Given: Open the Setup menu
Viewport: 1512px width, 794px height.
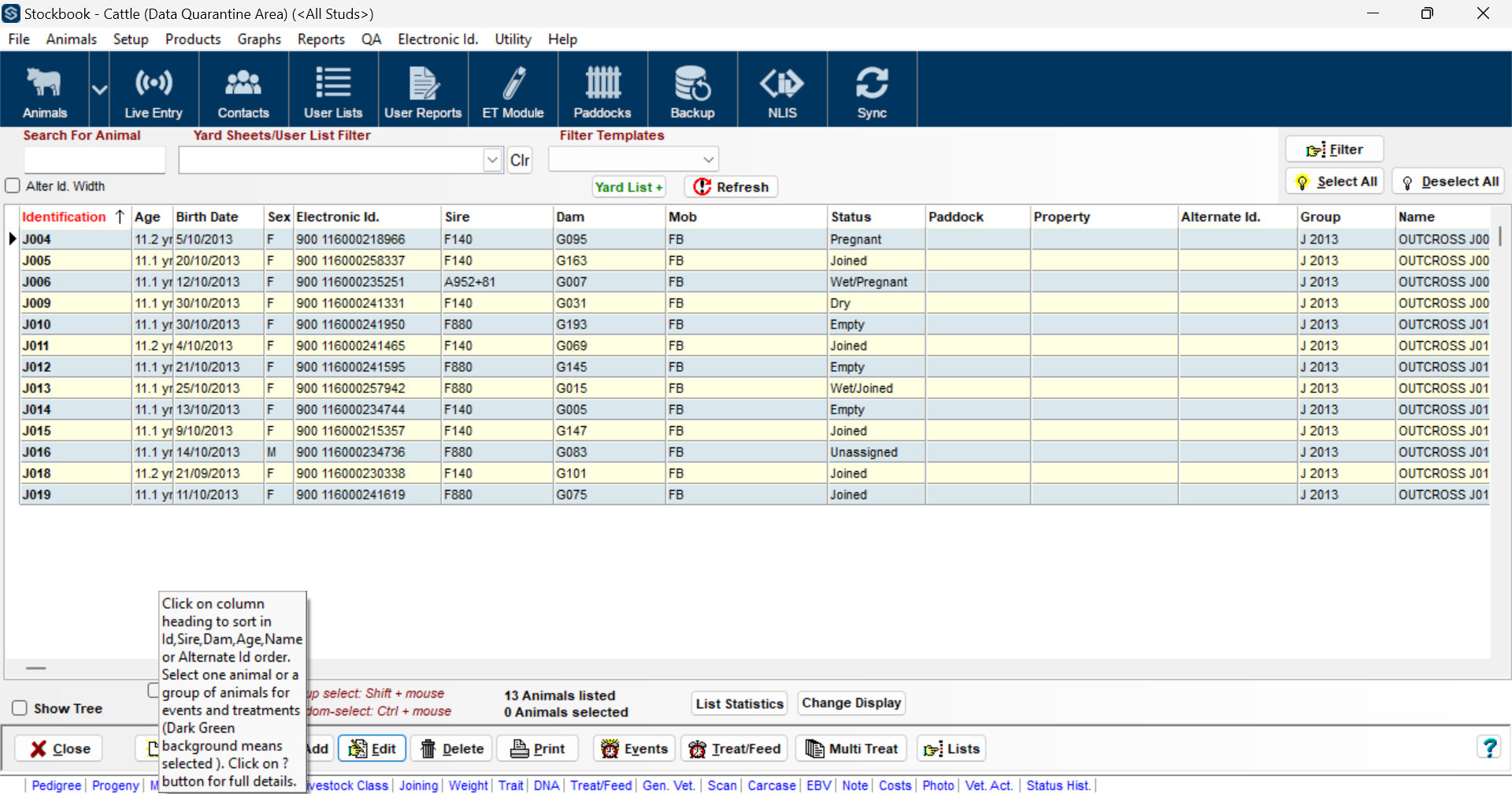Looking at the screenshot, I should tap(131, 39).
